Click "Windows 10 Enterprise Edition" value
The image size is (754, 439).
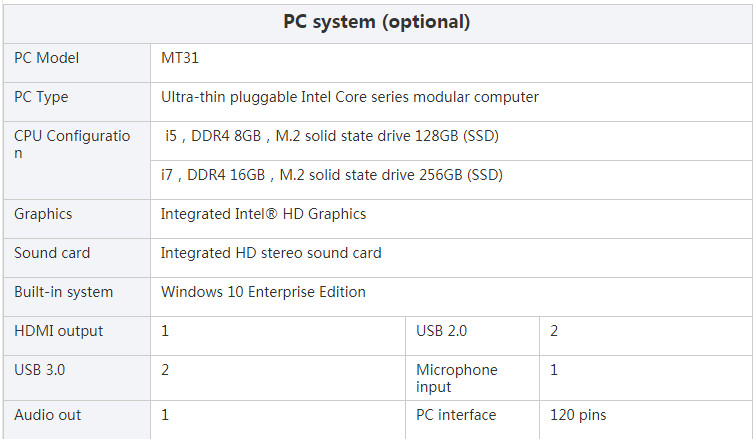263,292
